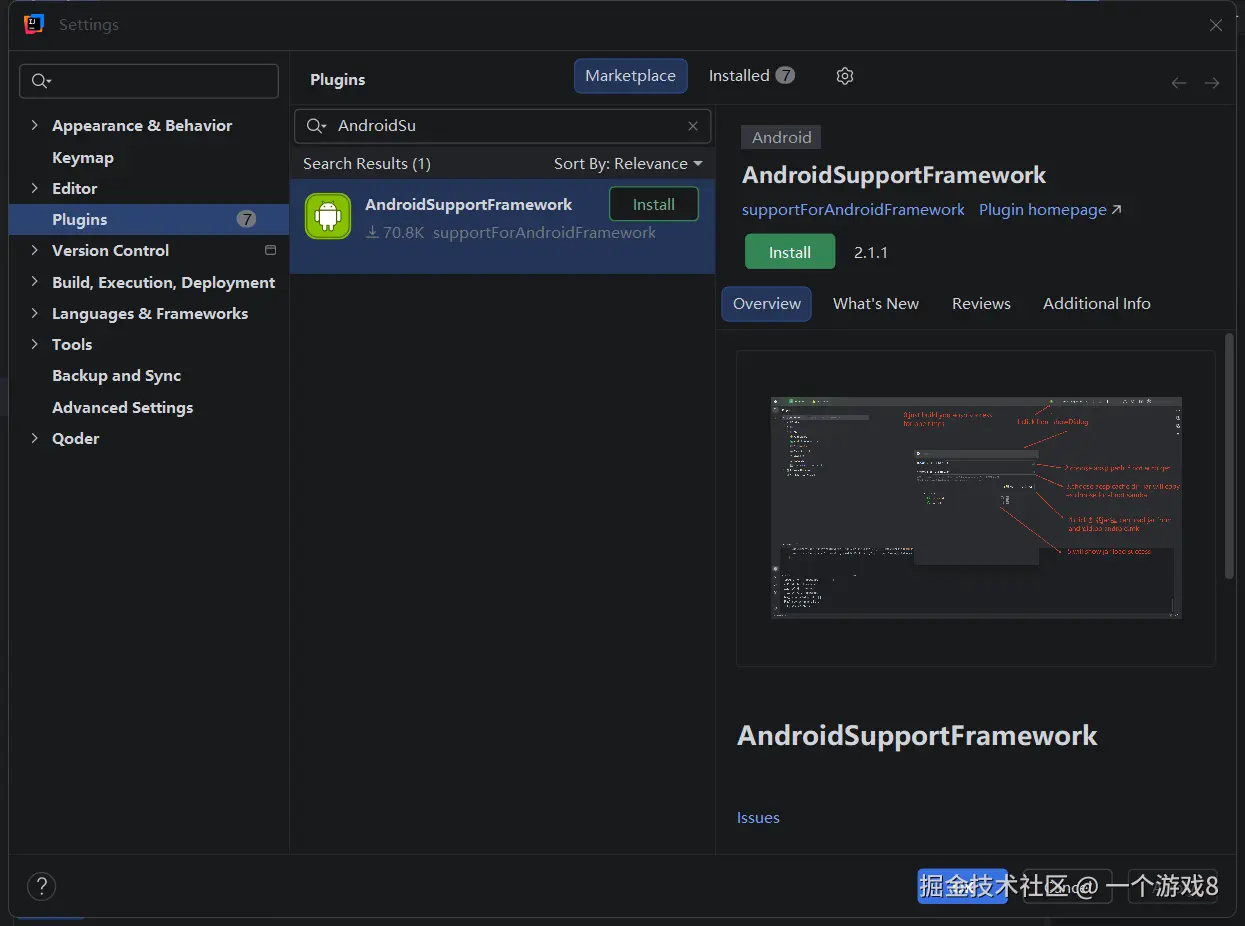Navigate forward with the right arrow
The image size is (1245, 926).
tap(1212, 83)
